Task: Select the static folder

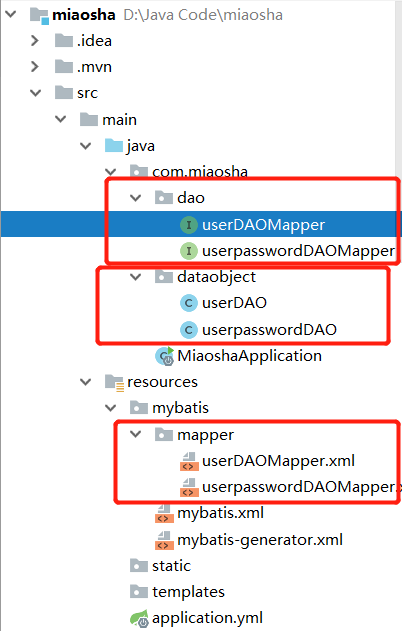Action: pos(160,566)
